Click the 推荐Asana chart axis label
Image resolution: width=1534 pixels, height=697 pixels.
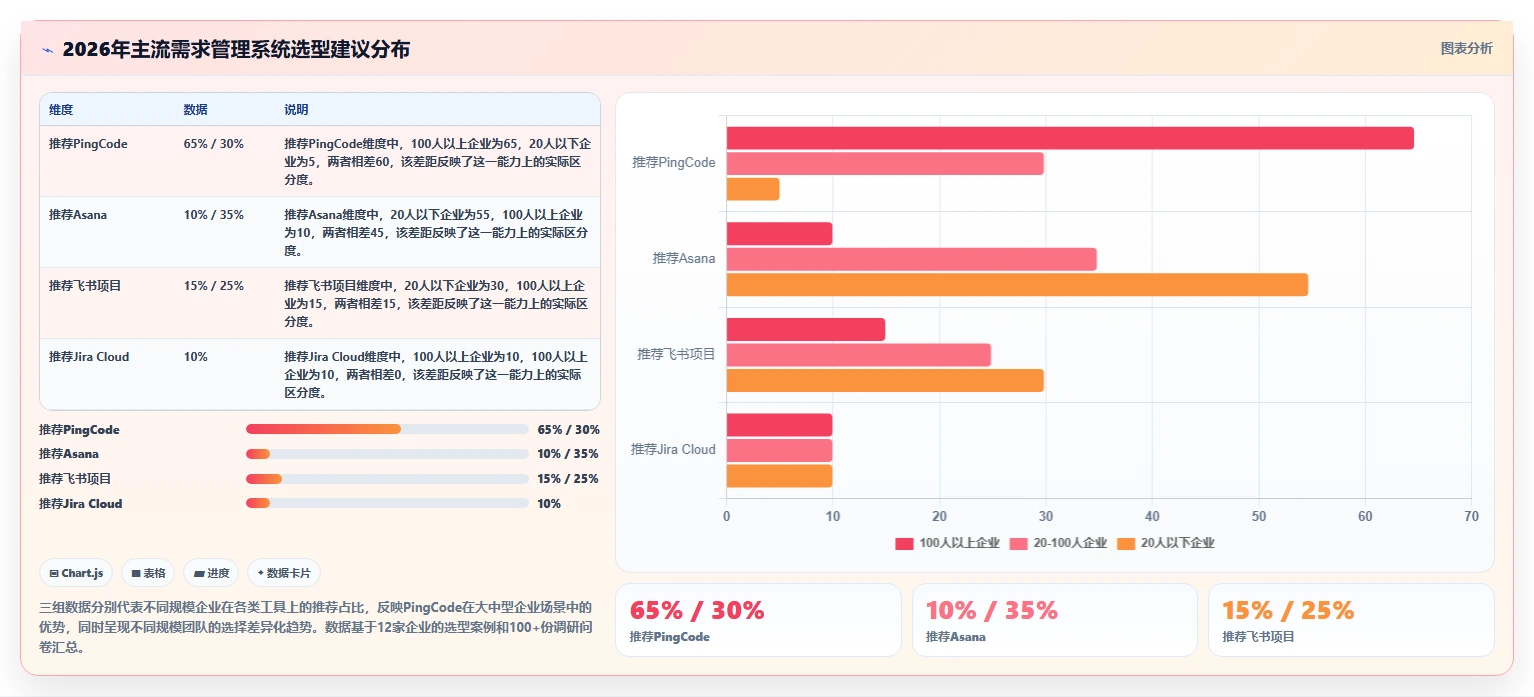tap(684, 258)
